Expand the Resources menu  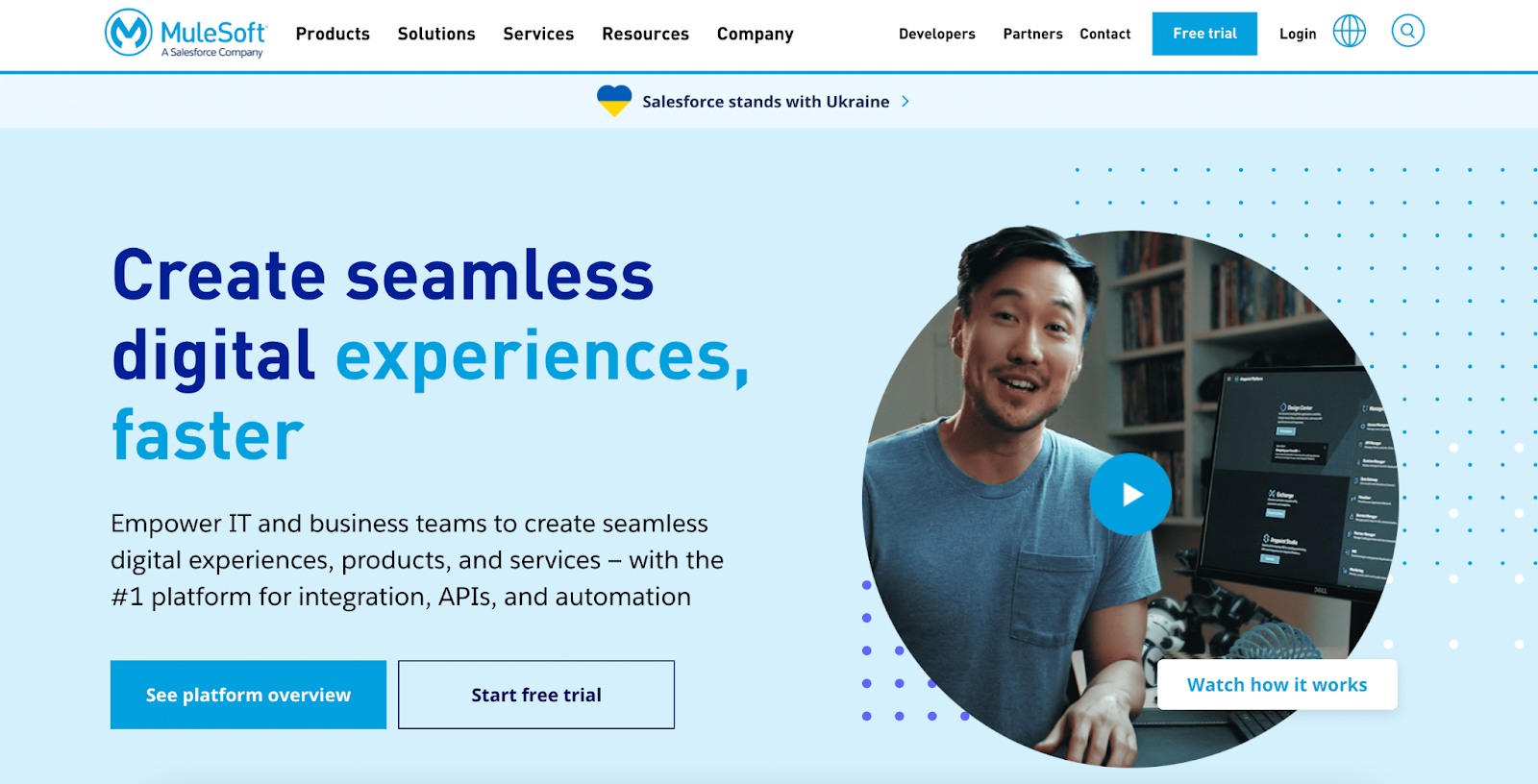pos(646,34)
